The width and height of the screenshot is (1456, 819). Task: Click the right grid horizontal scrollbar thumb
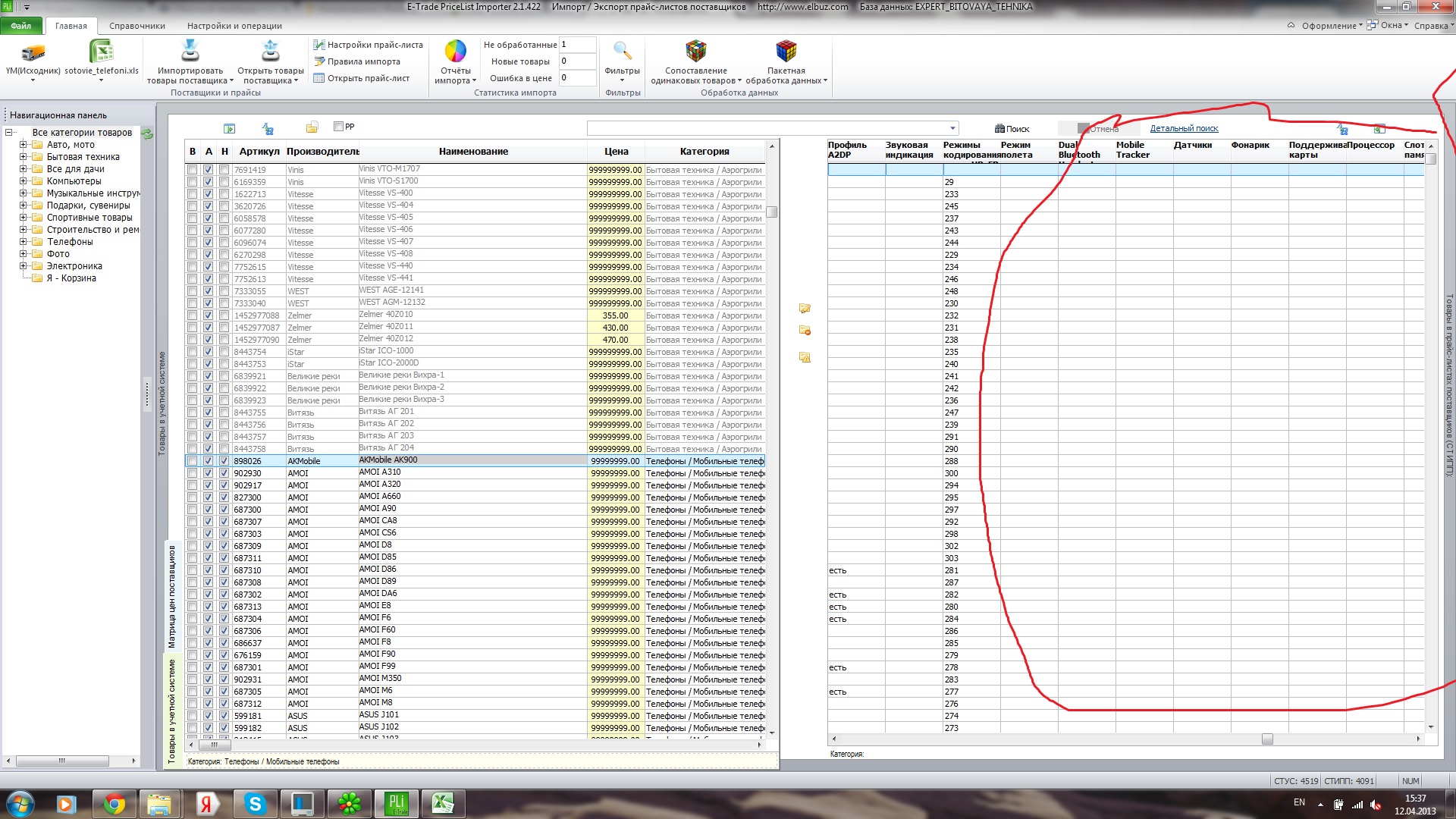(1267, 739)
